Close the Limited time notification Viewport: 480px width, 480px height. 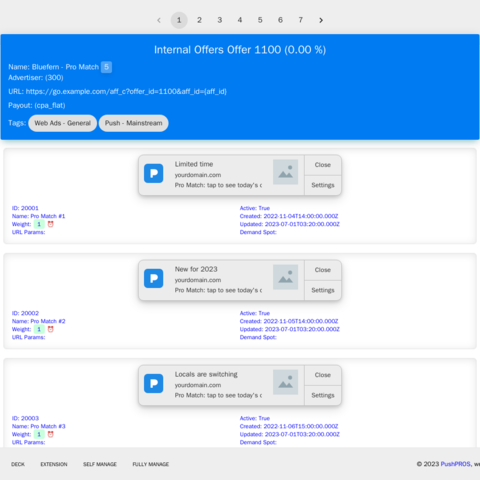pyautogui.click(x=323, y=165)
